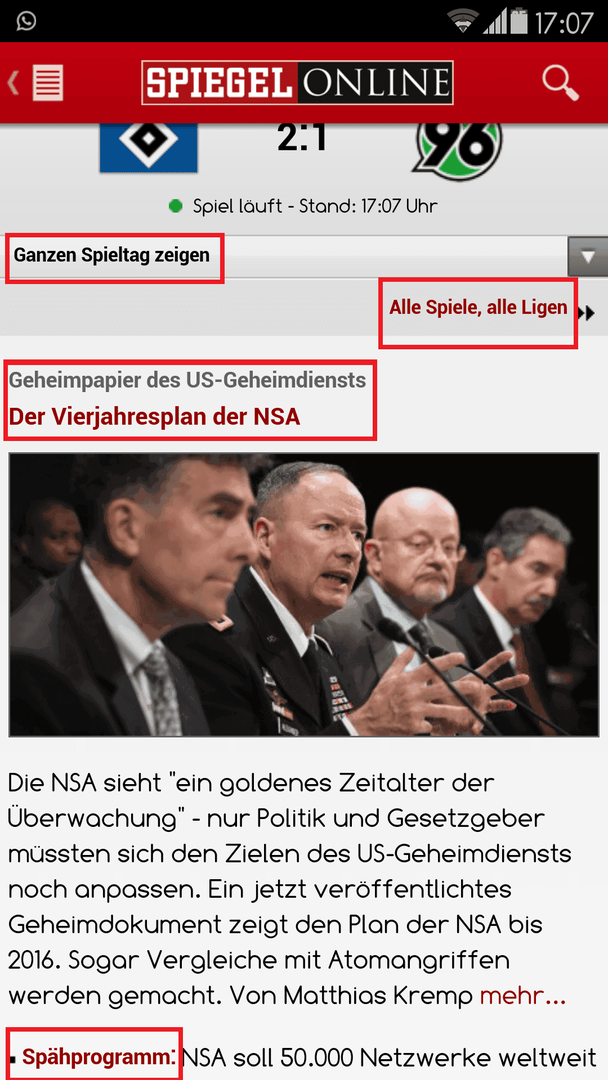Screen dimensions: 608x1080
Task: Open the Ganzen Spieltag zeigen selector
Action: (x=304, y=257)
